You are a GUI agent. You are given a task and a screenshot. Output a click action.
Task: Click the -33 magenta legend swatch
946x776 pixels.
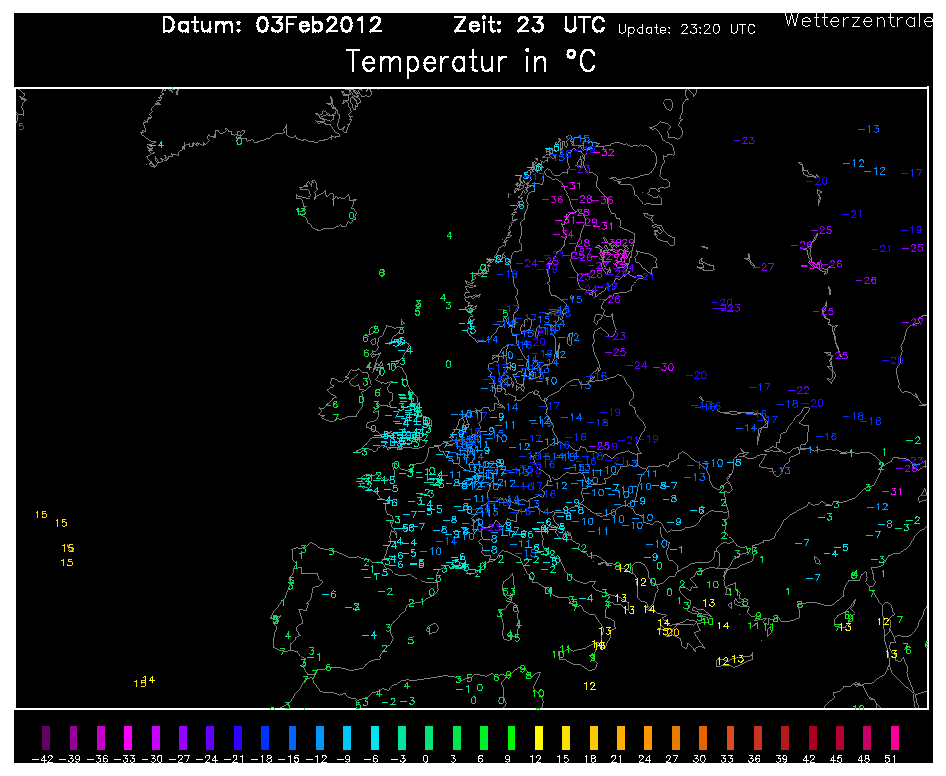tap(128, 737)
